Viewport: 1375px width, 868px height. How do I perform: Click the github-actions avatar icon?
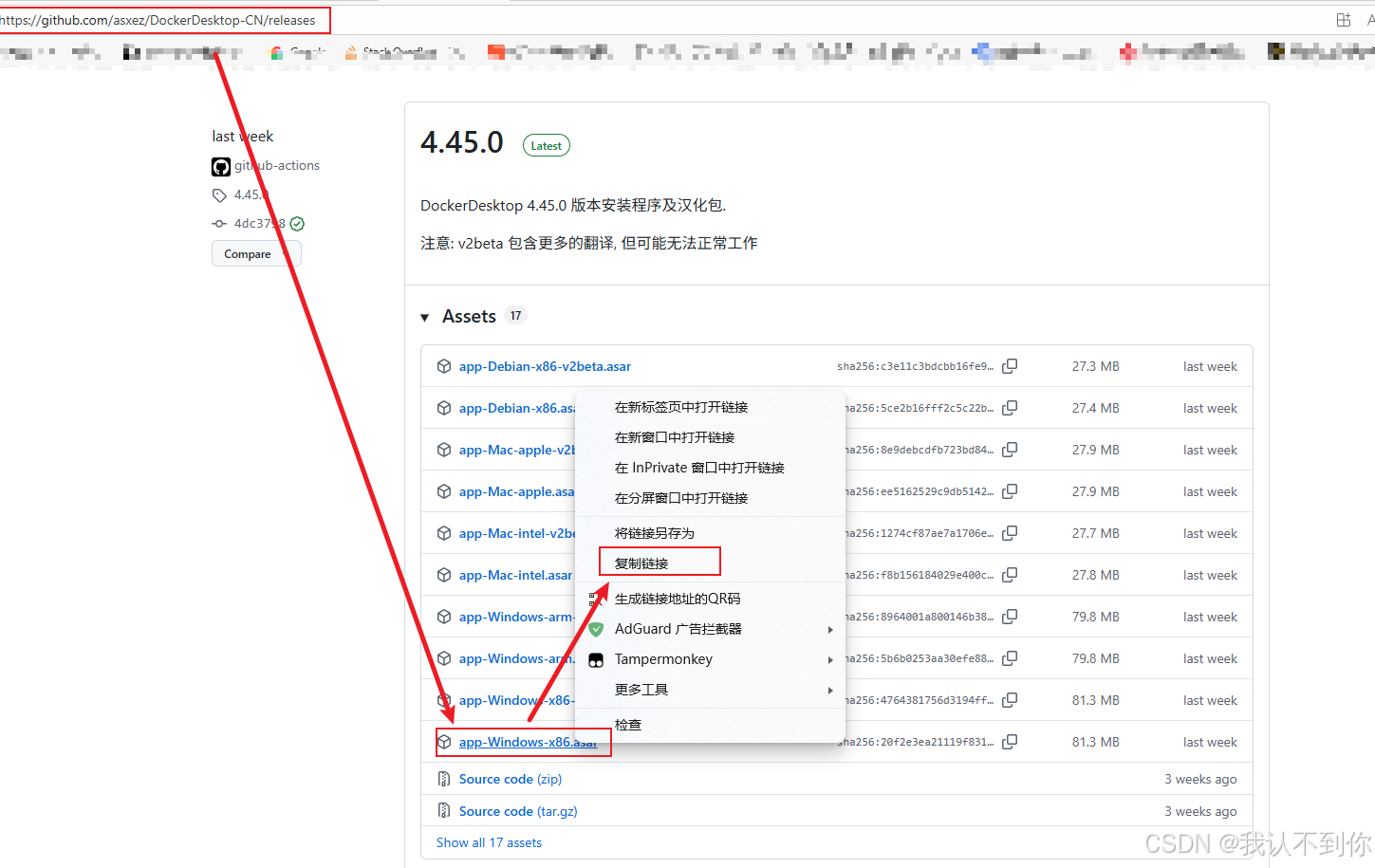pyautogui.click(x=221, y=167)
